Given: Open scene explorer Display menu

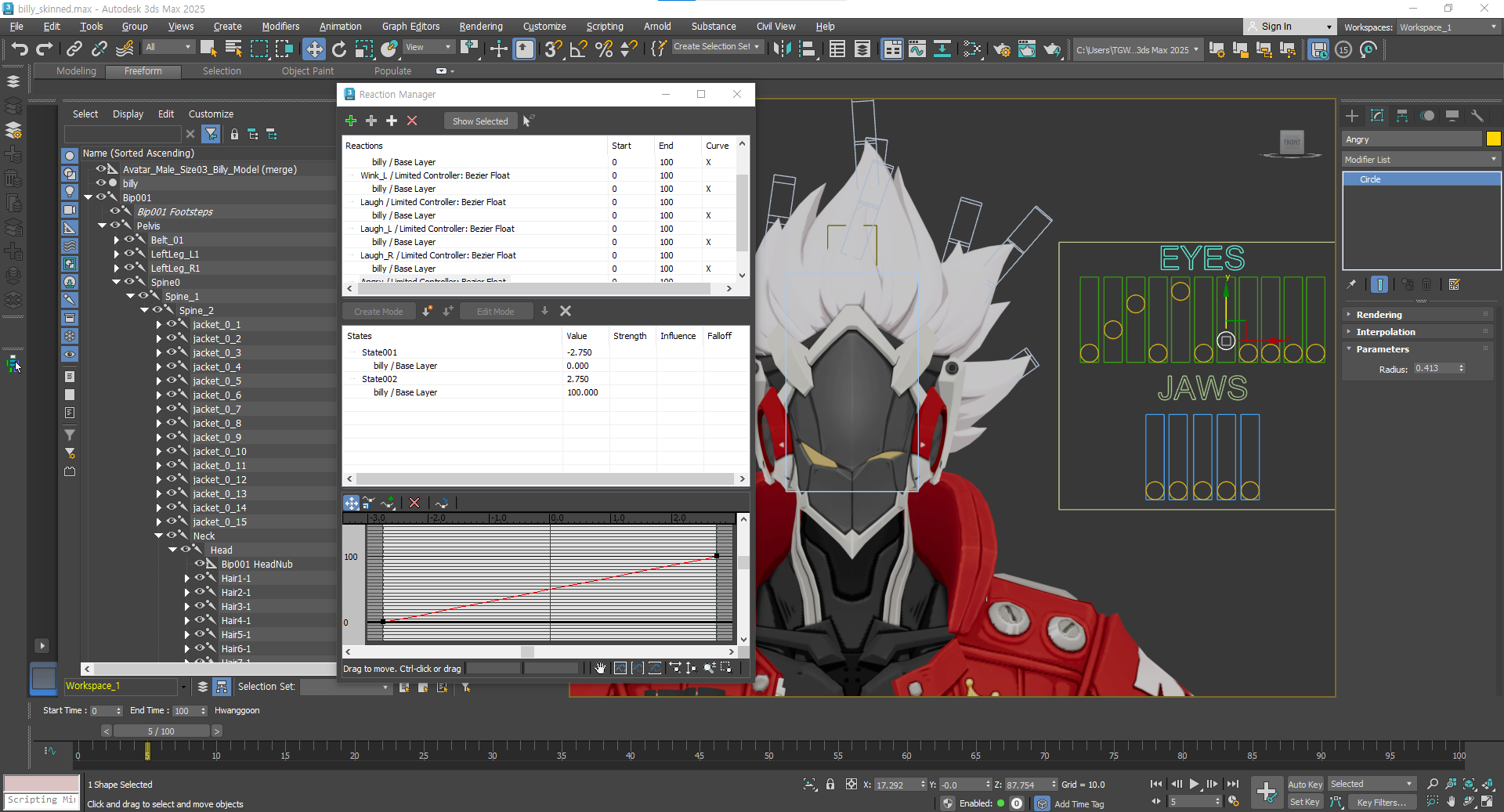Looking at the screenshot, I should tap(128, 114).
